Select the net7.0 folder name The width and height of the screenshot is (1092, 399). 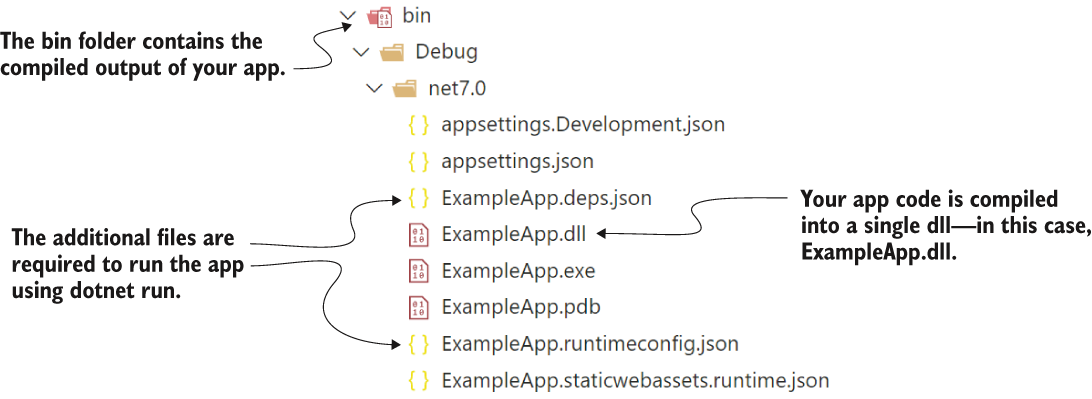click(x=456, y=89)
